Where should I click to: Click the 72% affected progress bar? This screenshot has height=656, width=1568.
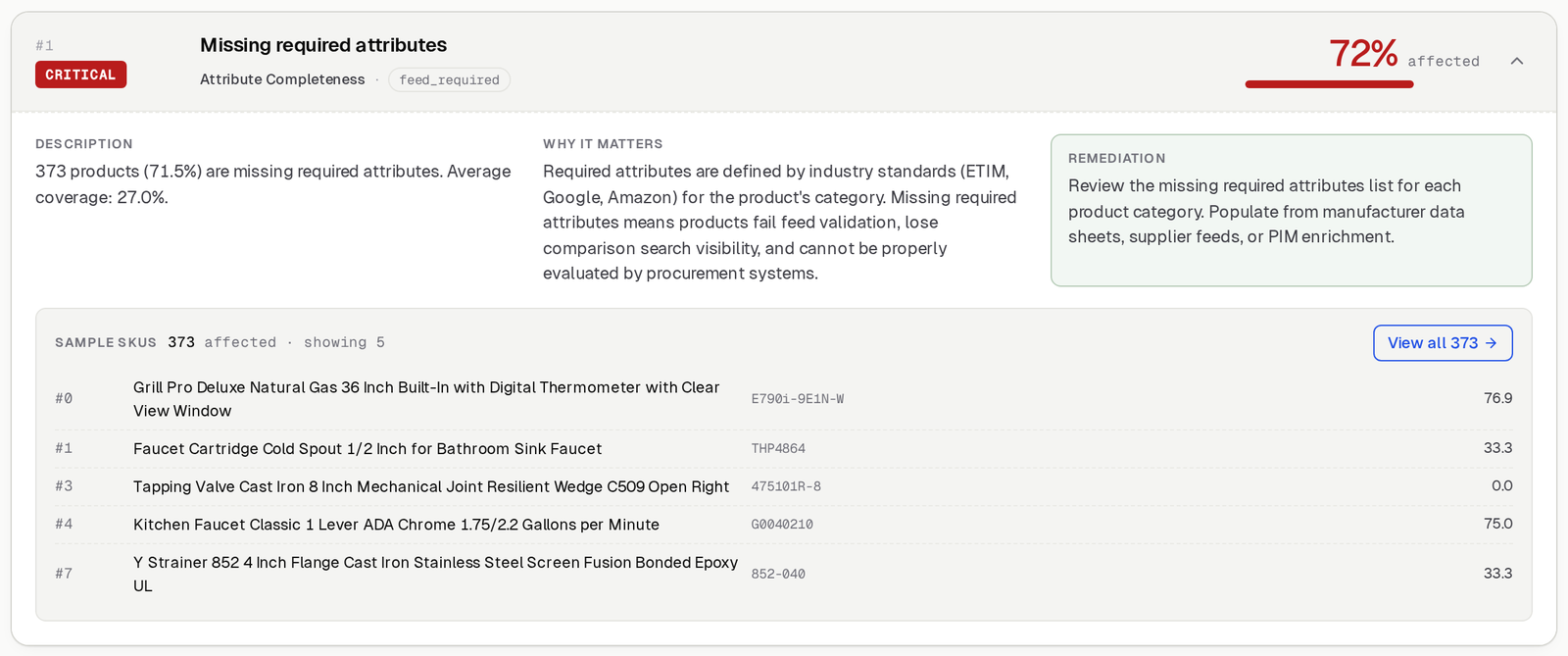[1329, 84]
